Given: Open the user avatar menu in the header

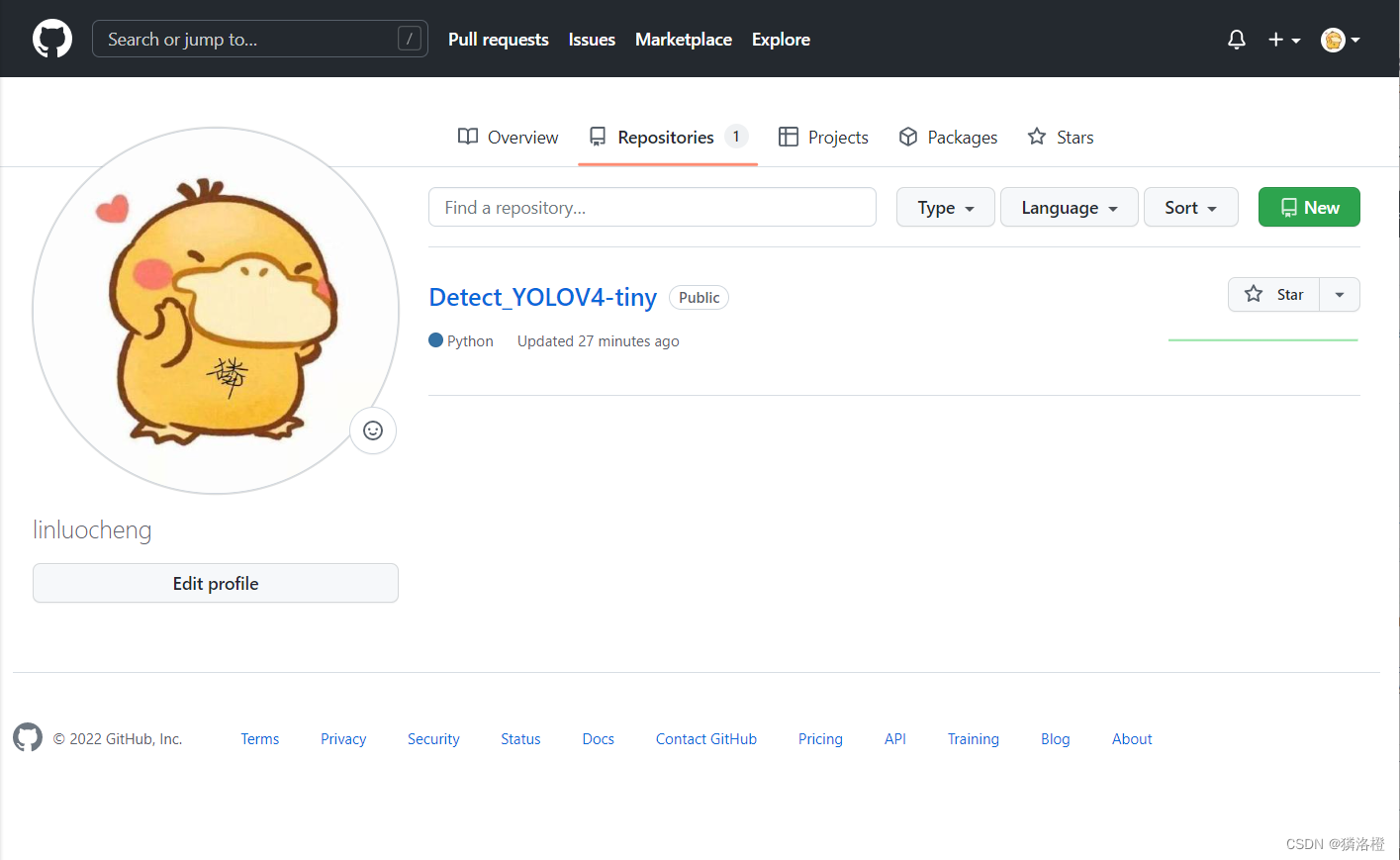Looking at the screenshot, I should [x=1341, y=40].
